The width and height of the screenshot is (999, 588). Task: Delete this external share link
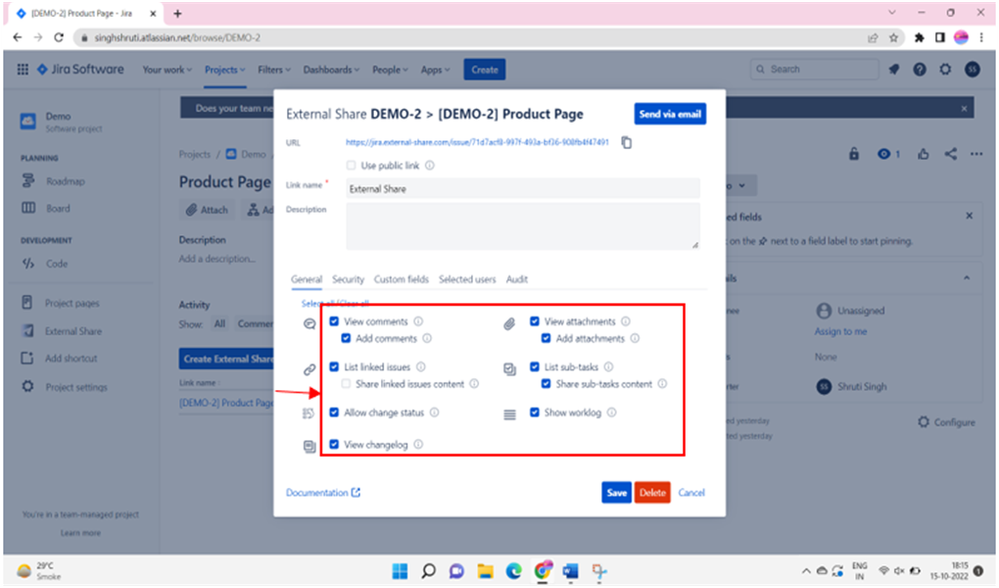point(652,492)
